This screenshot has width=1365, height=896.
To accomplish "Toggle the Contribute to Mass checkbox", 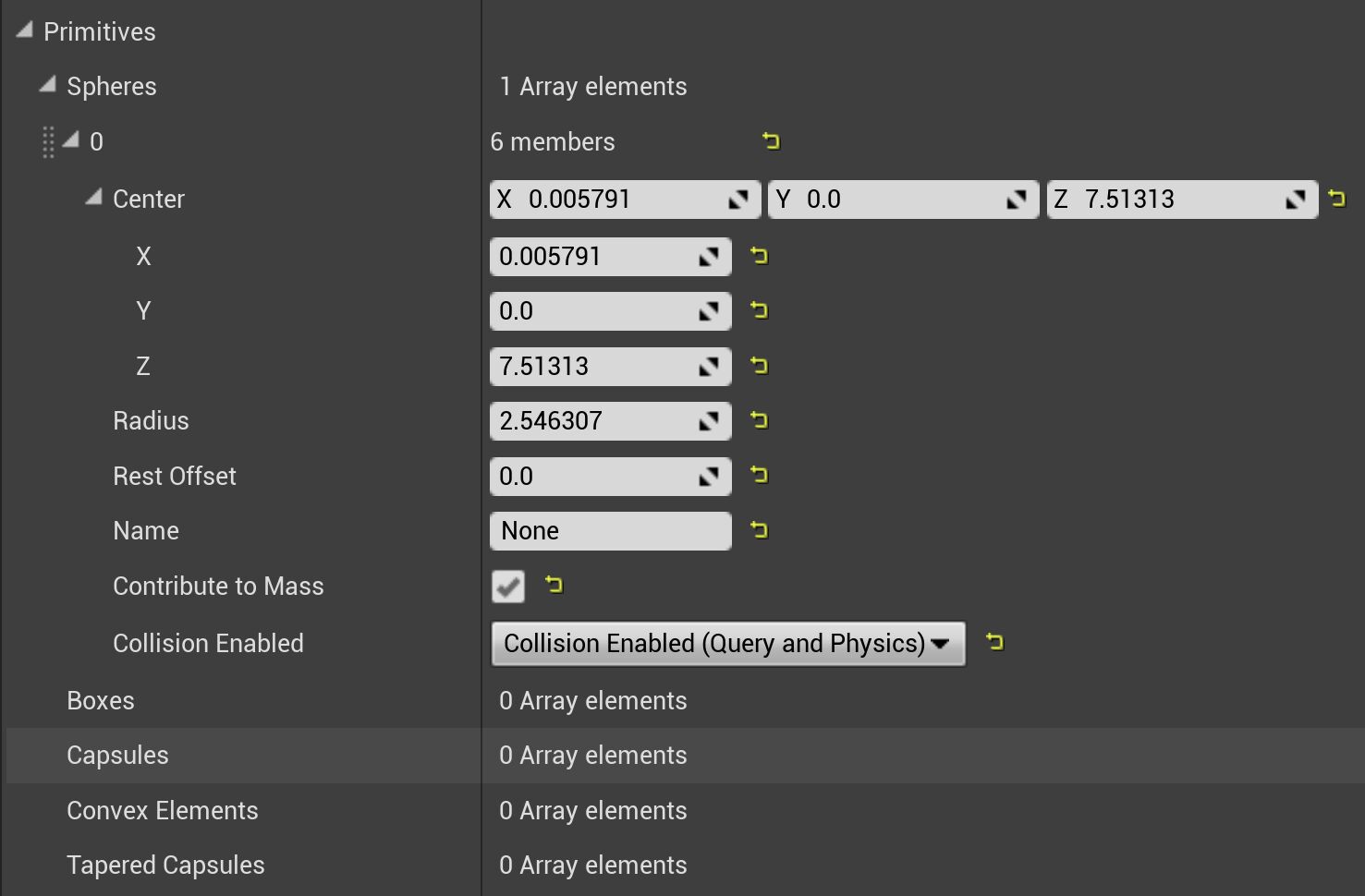I will [x=508, y=587].
